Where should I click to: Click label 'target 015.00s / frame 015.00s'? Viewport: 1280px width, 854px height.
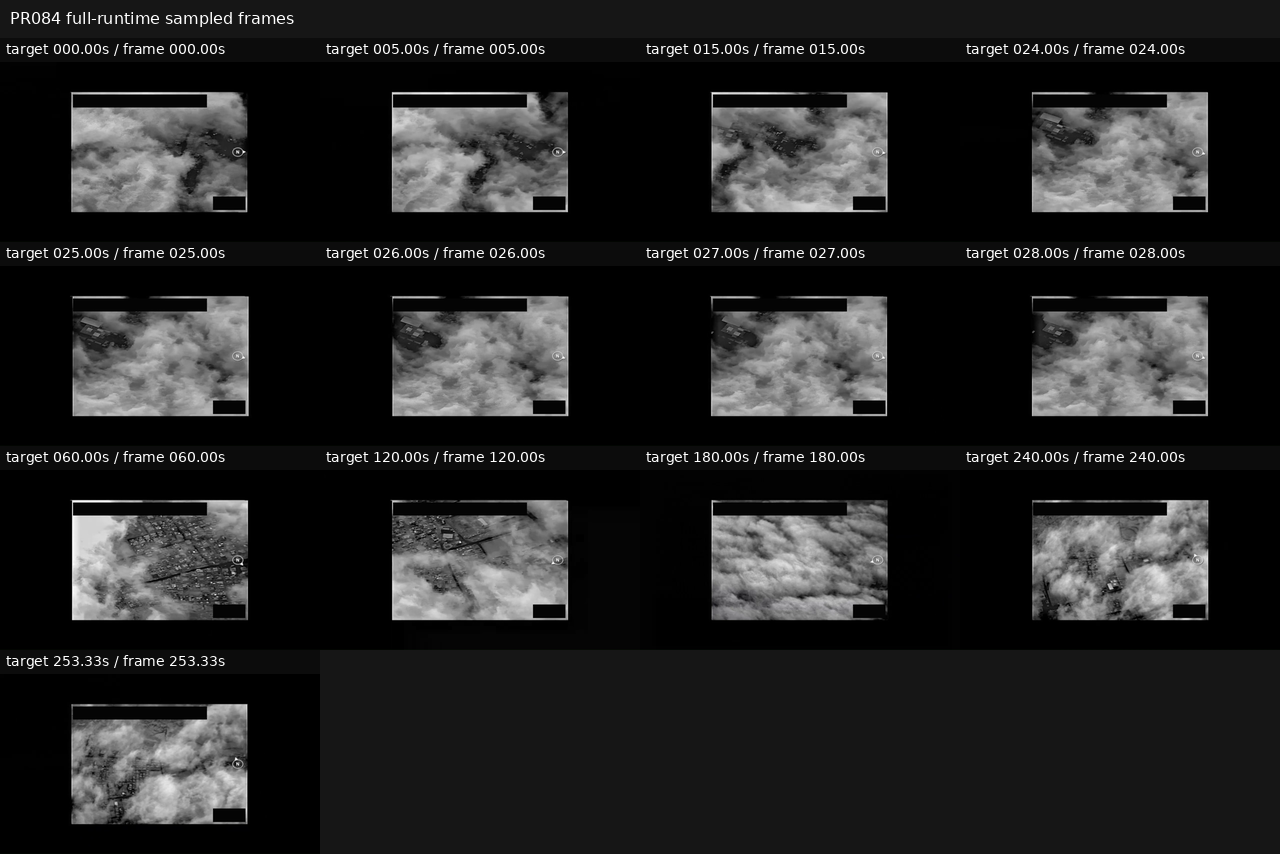pyautogui.click(x=755, y=49)
